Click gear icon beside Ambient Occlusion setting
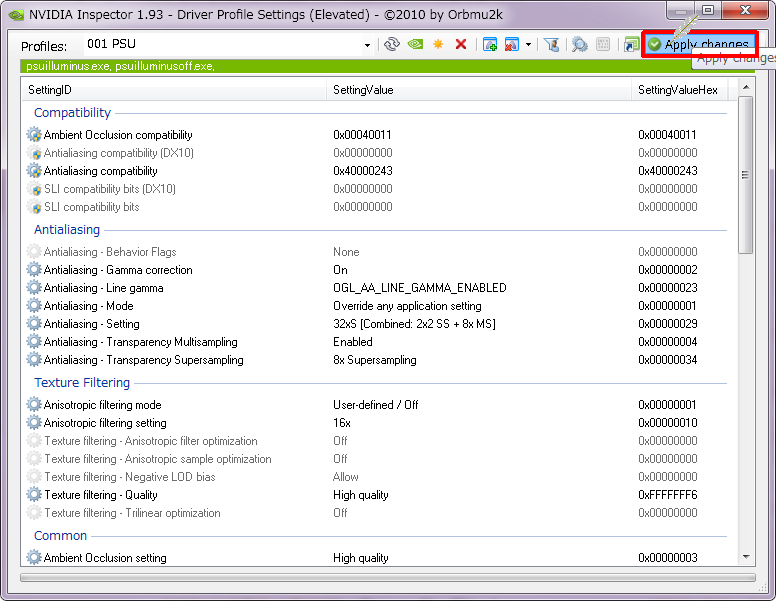Viewport: 776px width, 601px height. [34, 557]
